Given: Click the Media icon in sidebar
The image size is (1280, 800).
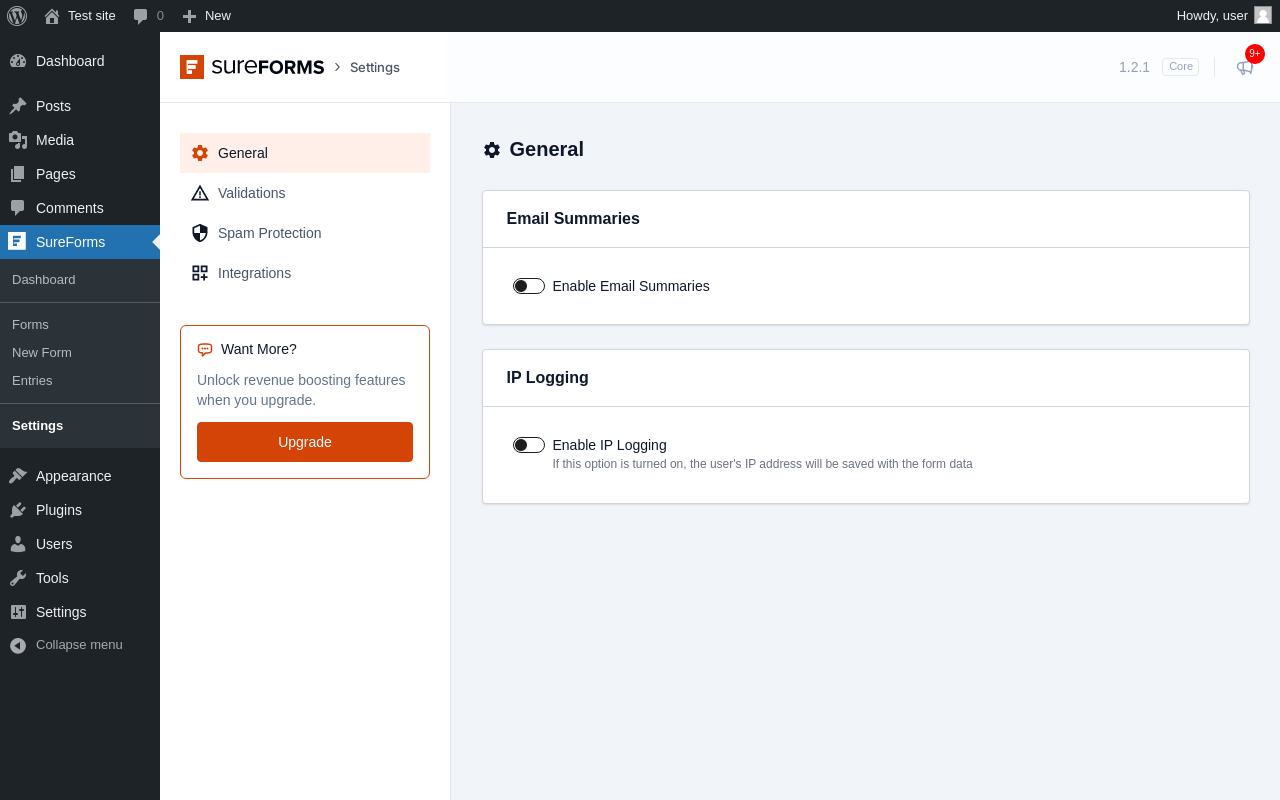Looking at the screenshot, I should (x=18, y=140).
